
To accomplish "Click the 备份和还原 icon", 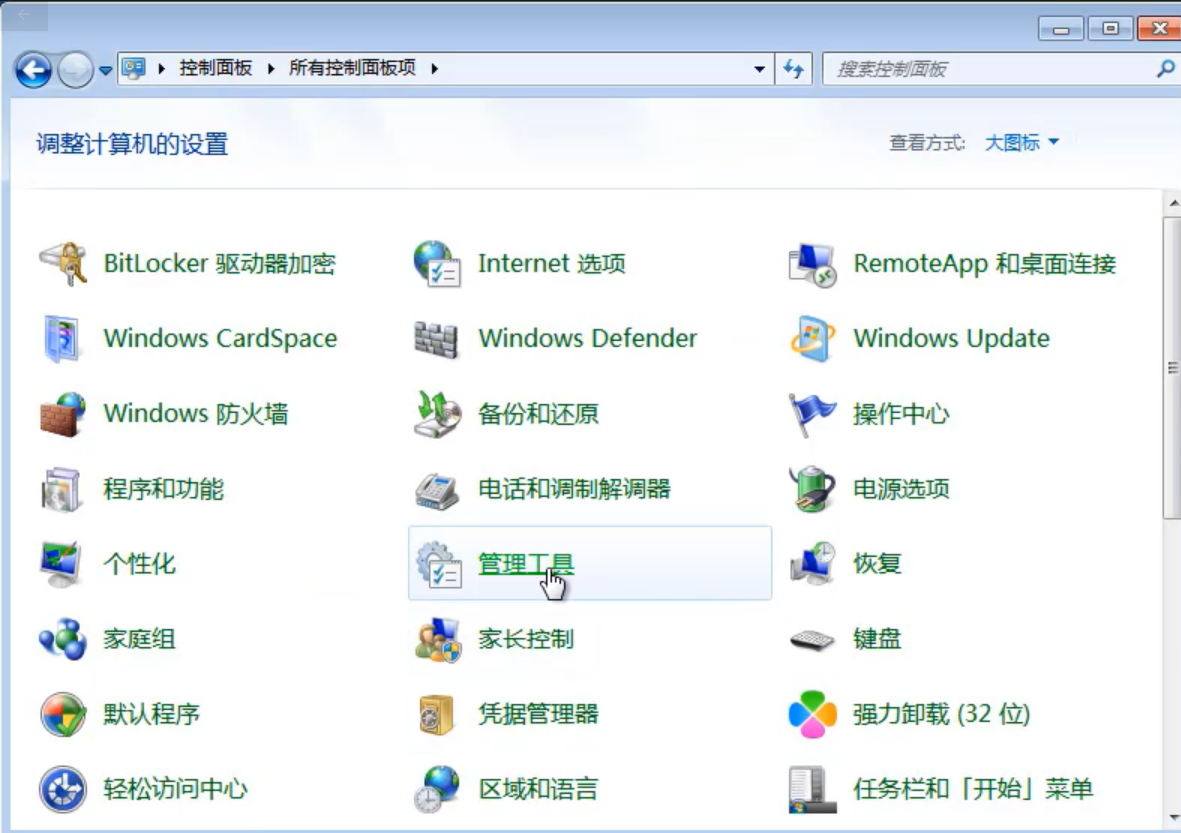I will click(x=437, y=414).
